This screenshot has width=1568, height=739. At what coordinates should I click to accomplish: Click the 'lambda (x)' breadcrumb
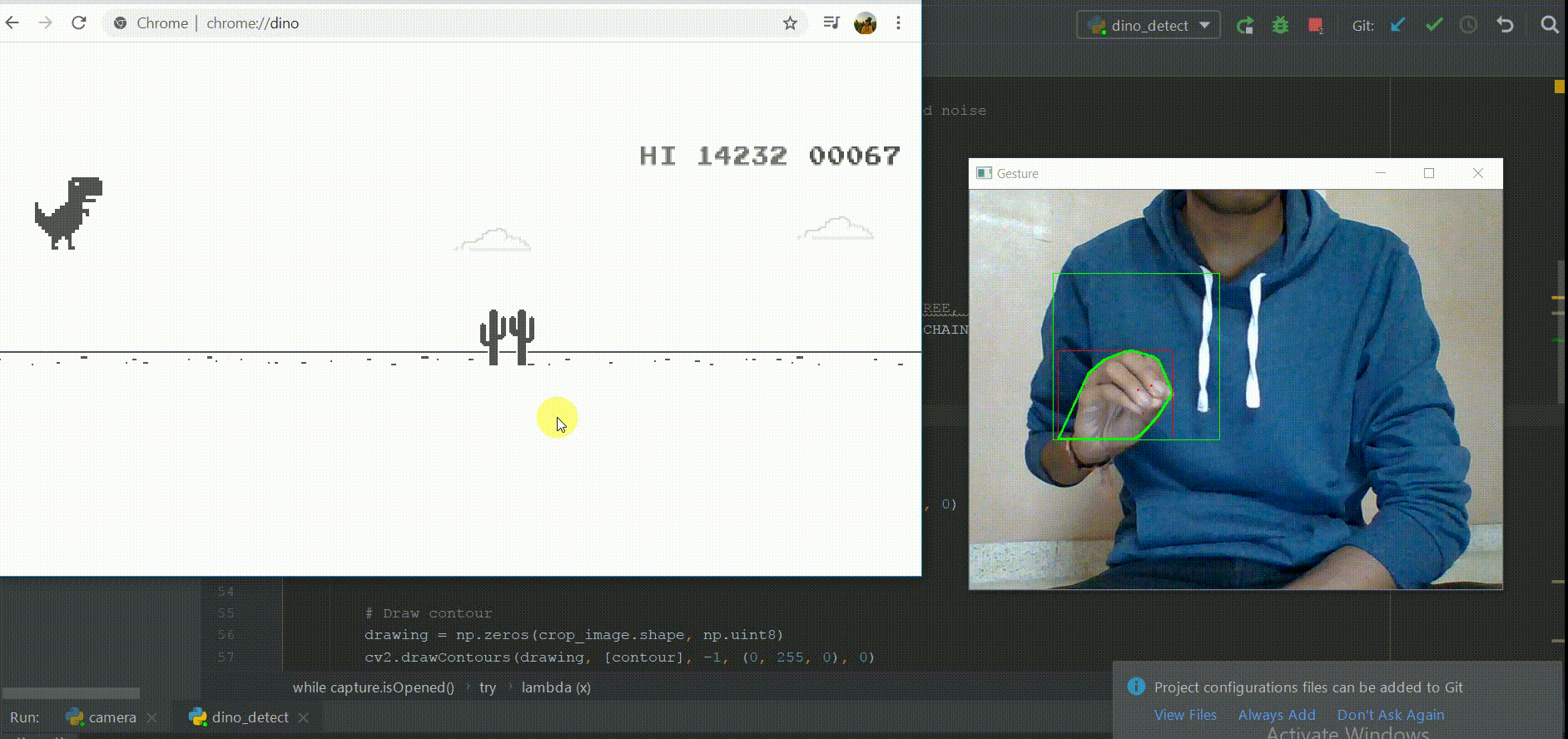556,687
